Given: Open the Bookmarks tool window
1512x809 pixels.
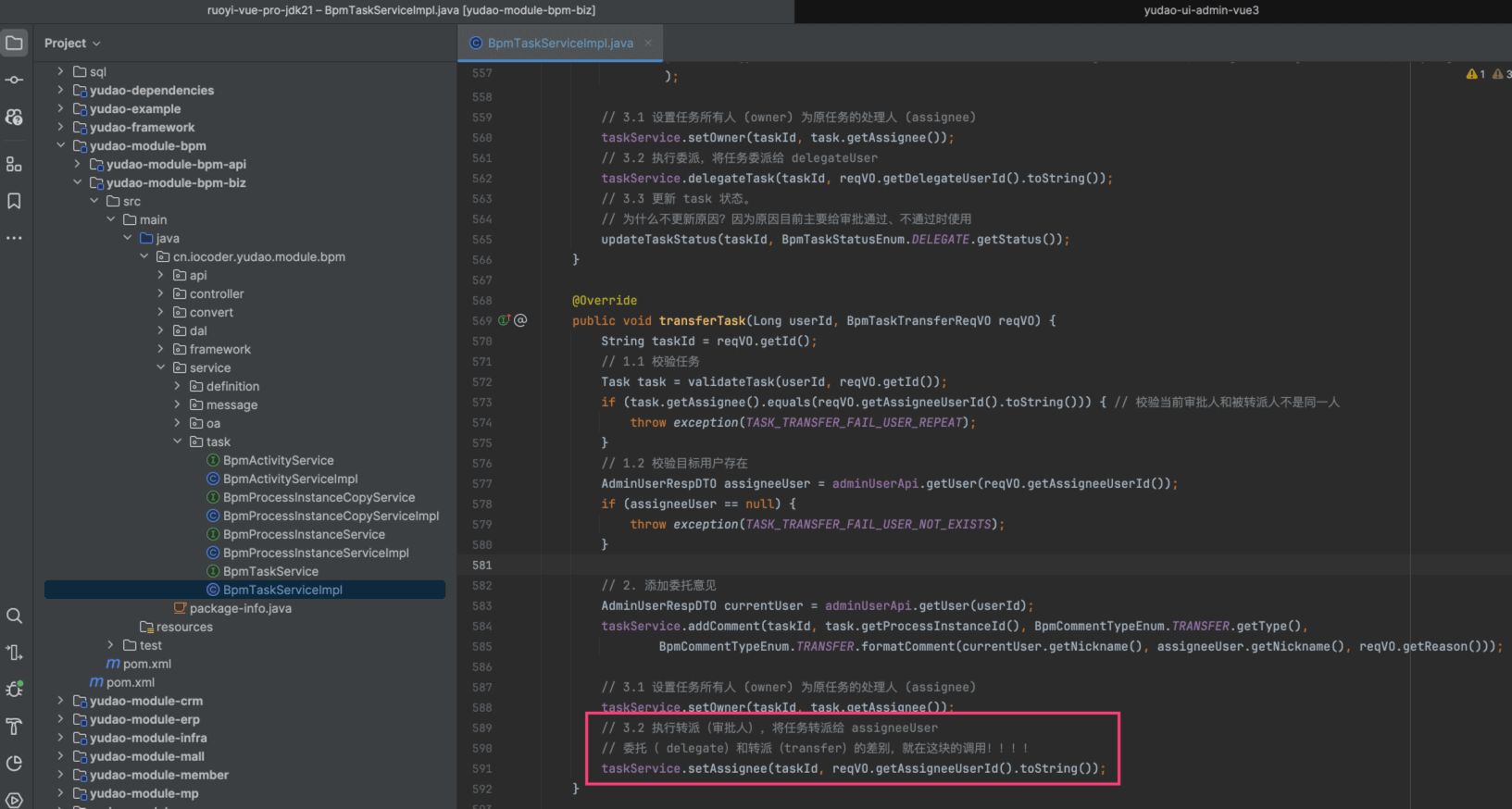Looking at the screenshot, I should click(x=15, y=201).
